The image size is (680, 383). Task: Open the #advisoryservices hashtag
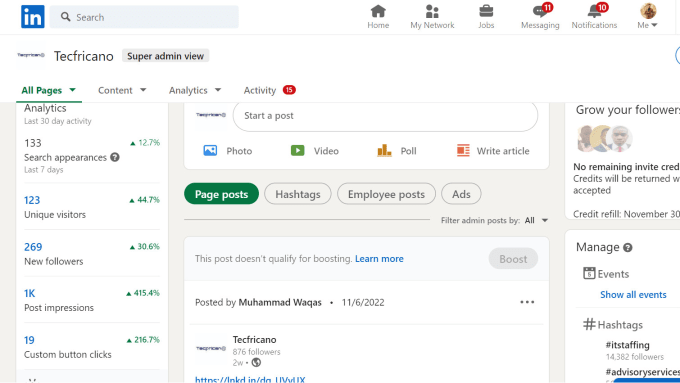[x=643, y=372]
